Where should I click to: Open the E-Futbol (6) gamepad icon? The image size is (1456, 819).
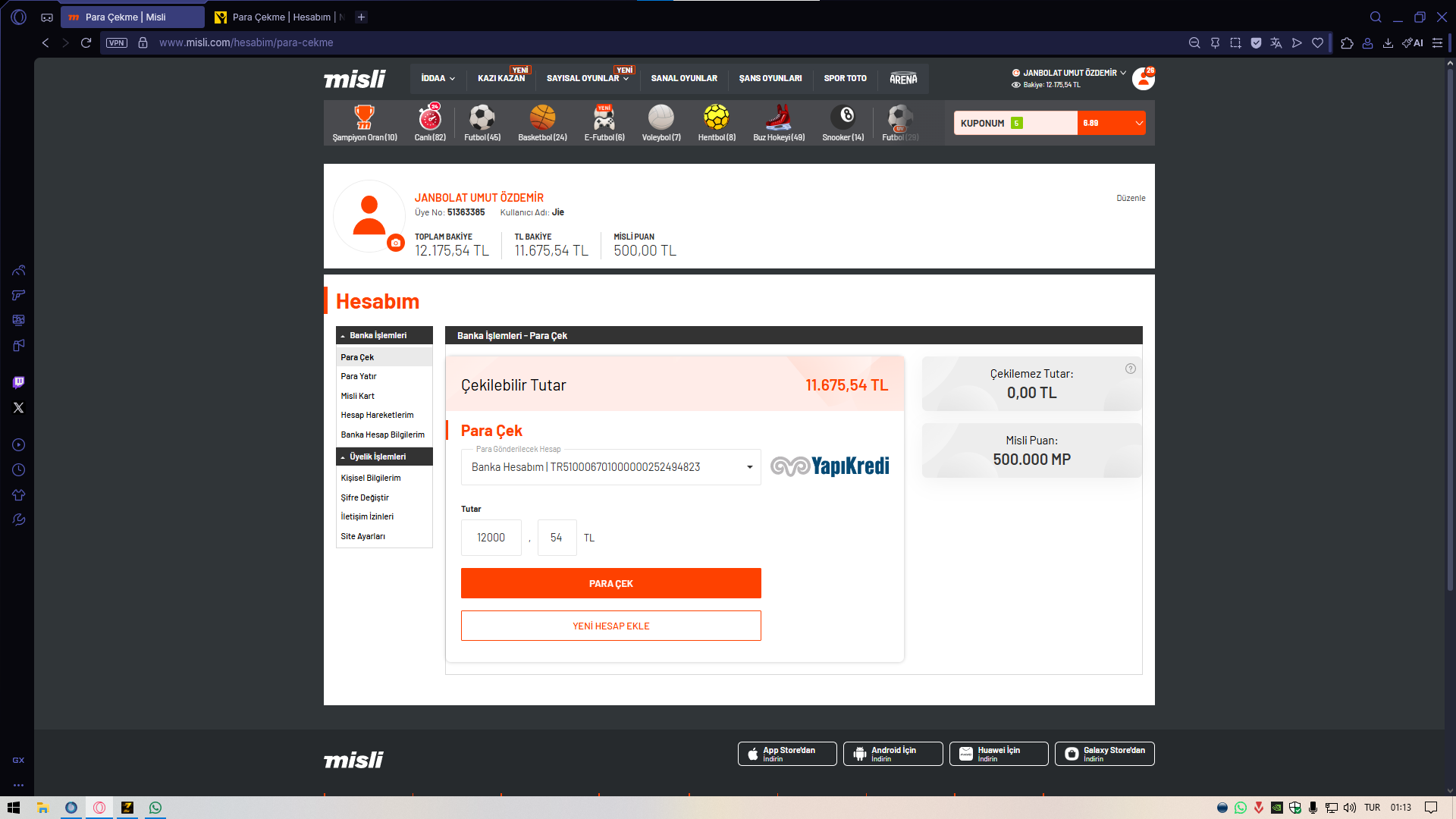tap(604, 118)
